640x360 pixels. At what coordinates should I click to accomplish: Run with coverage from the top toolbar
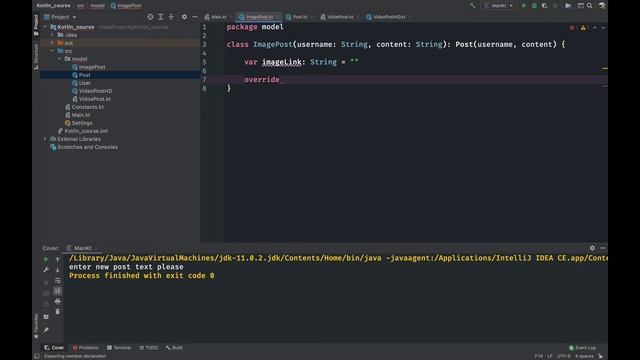(544, 6)
